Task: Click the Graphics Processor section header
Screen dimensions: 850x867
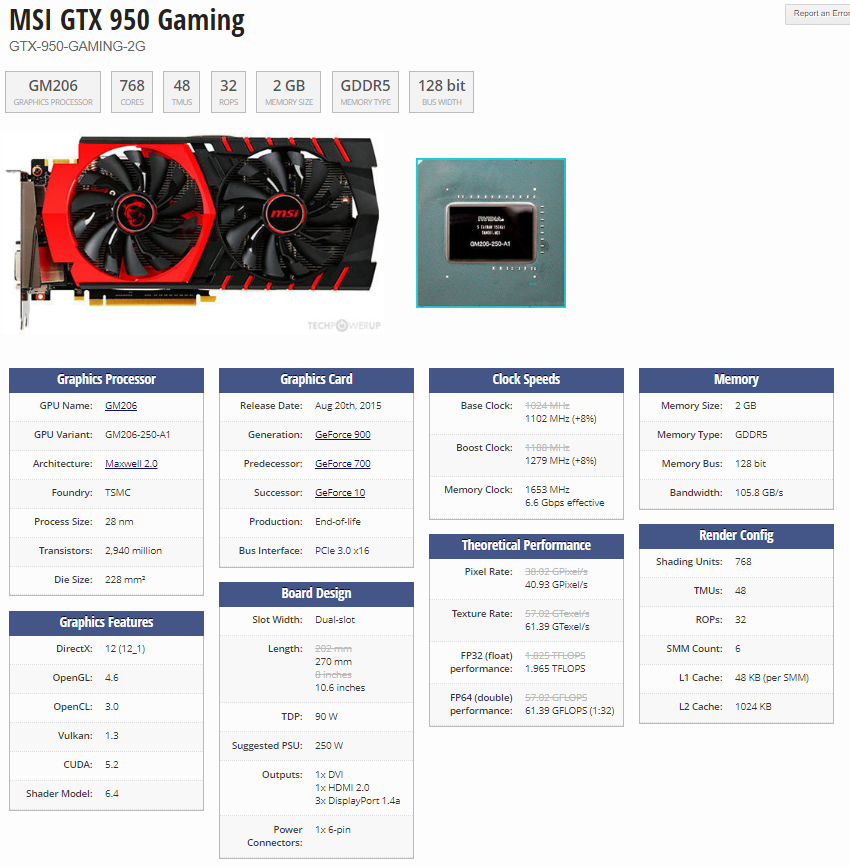Action: (106, 380)
